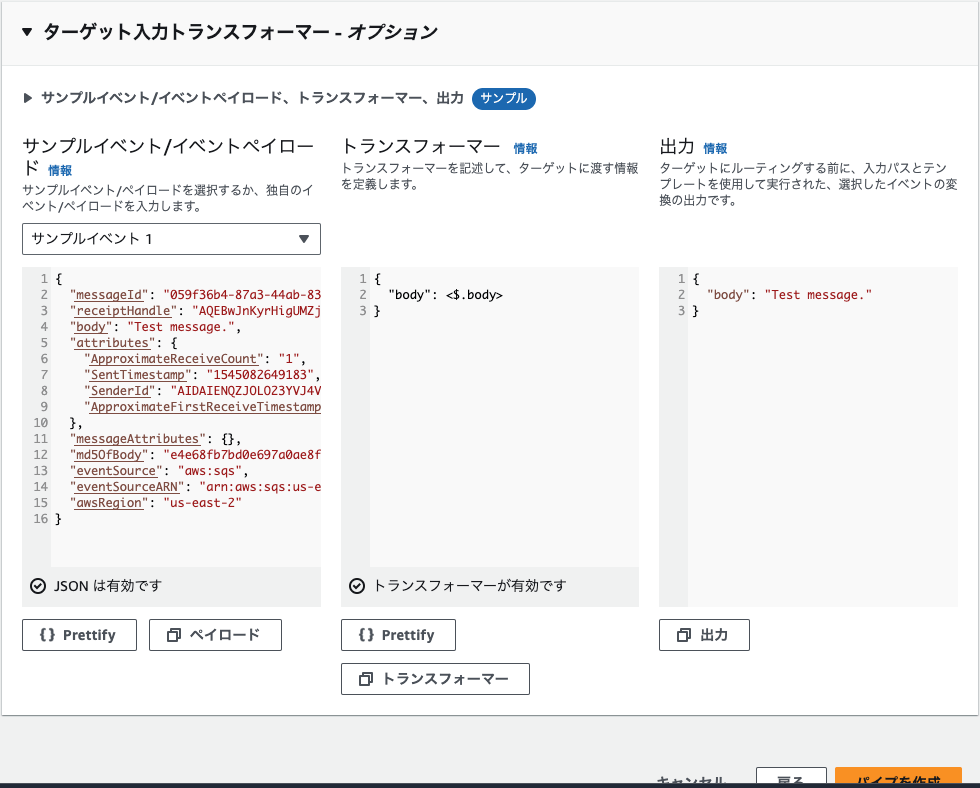Open the サンプルイベント 1 dropdown
The image size is (980, 788).
(171, 239)
